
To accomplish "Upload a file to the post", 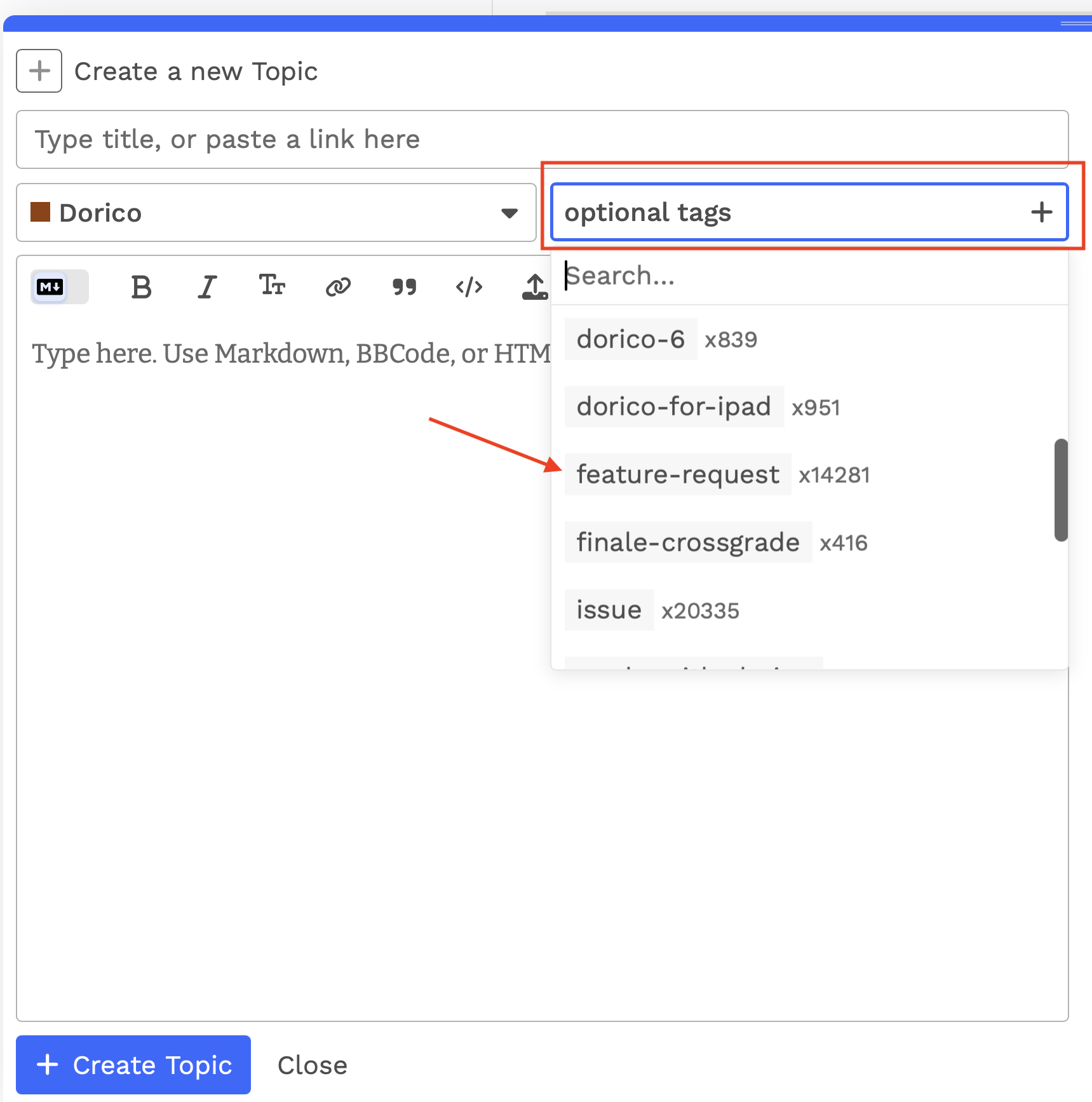I will tap(535, 287).
